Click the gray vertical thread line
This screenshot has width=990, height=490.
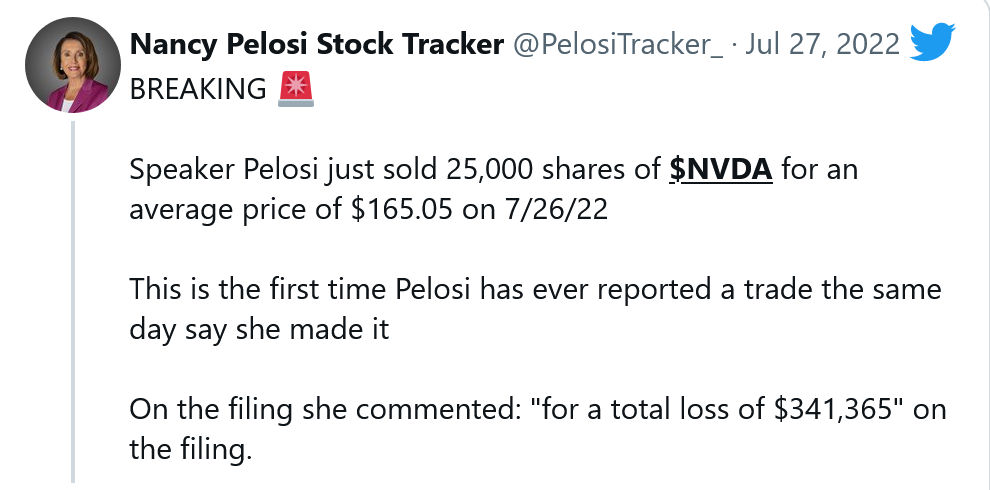coord(73,300)
